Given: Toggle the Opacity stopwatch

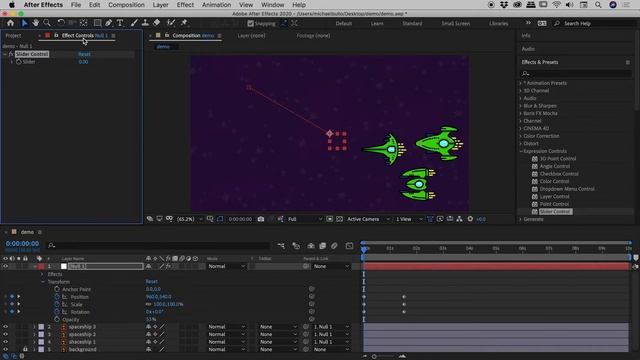Looking at the screenshot, I should coord(57,319).
